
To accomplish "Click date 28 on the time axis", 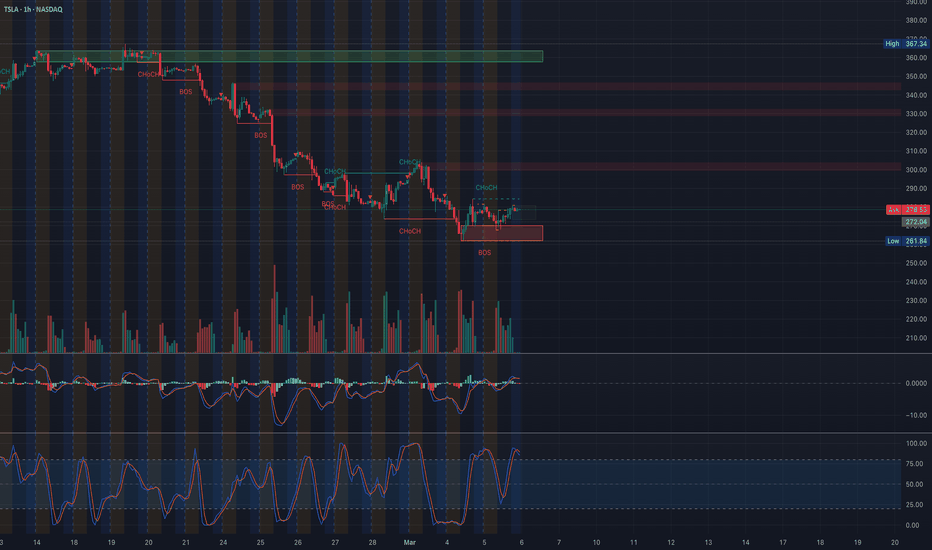I will 372,542.
